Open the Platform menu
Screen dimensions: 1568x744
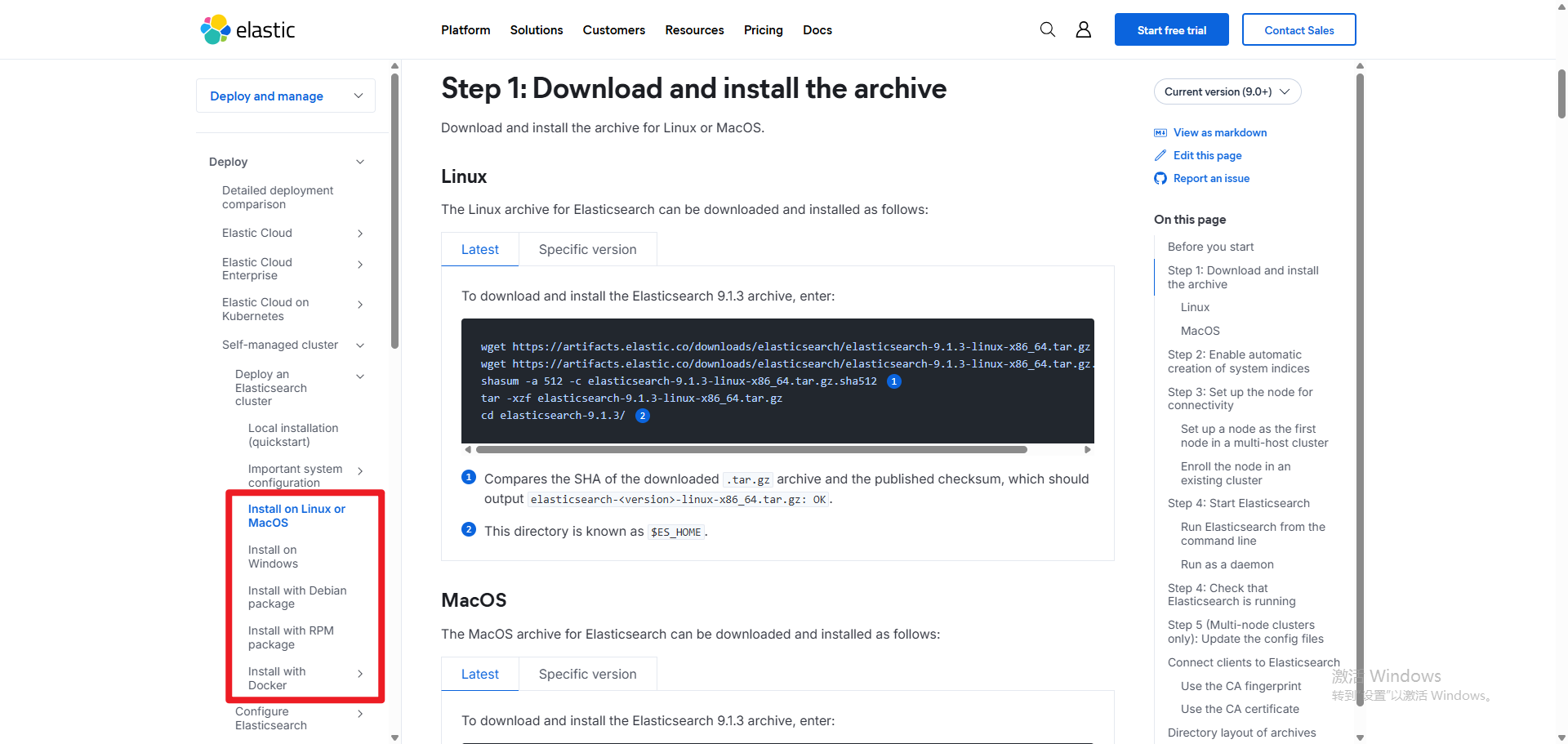[465, 29]
